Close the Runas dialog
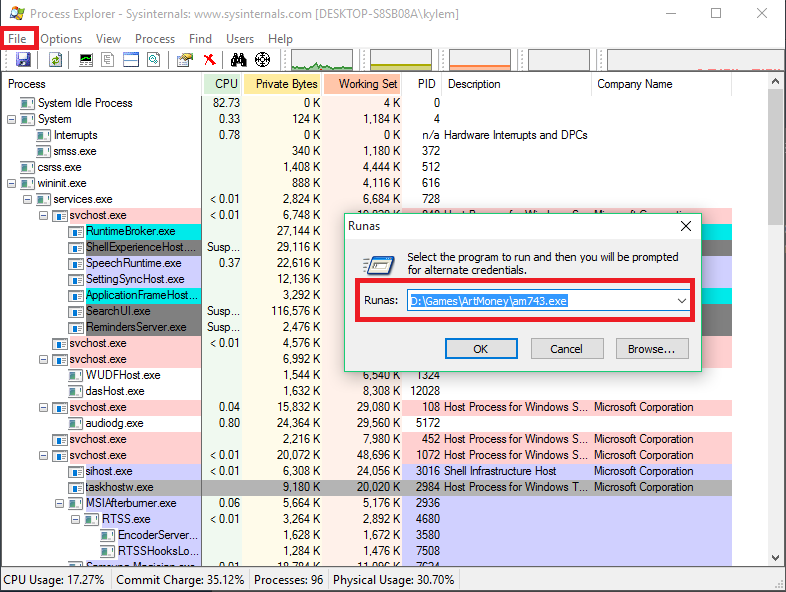The height and width of the screenshot is (592, 786). click(x=686, y=226)
